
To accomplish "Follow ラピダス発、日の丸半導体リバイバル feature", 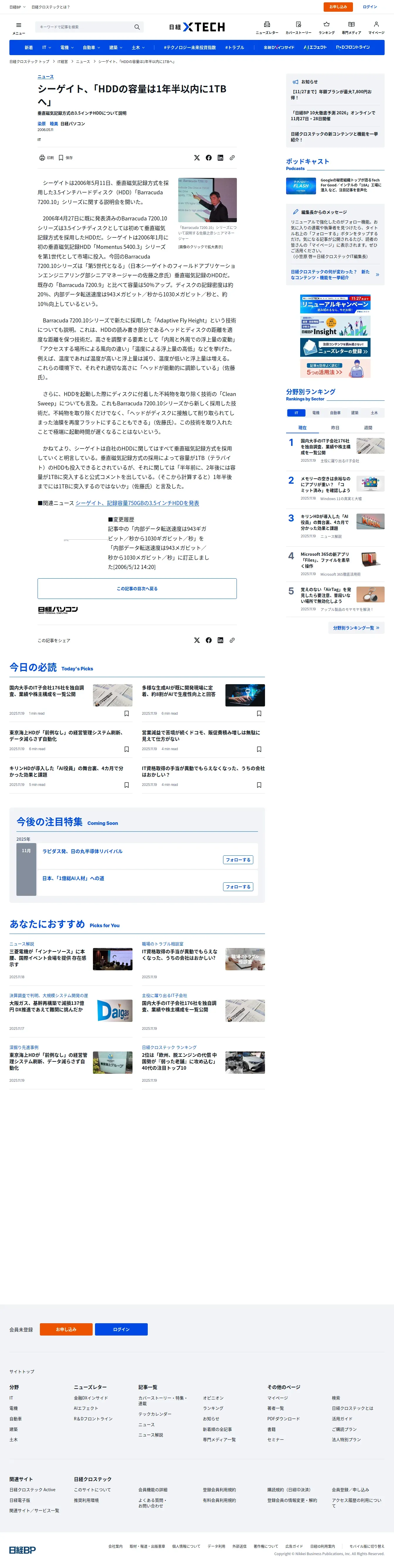I will pyautogui.click(x=238, y=859).
